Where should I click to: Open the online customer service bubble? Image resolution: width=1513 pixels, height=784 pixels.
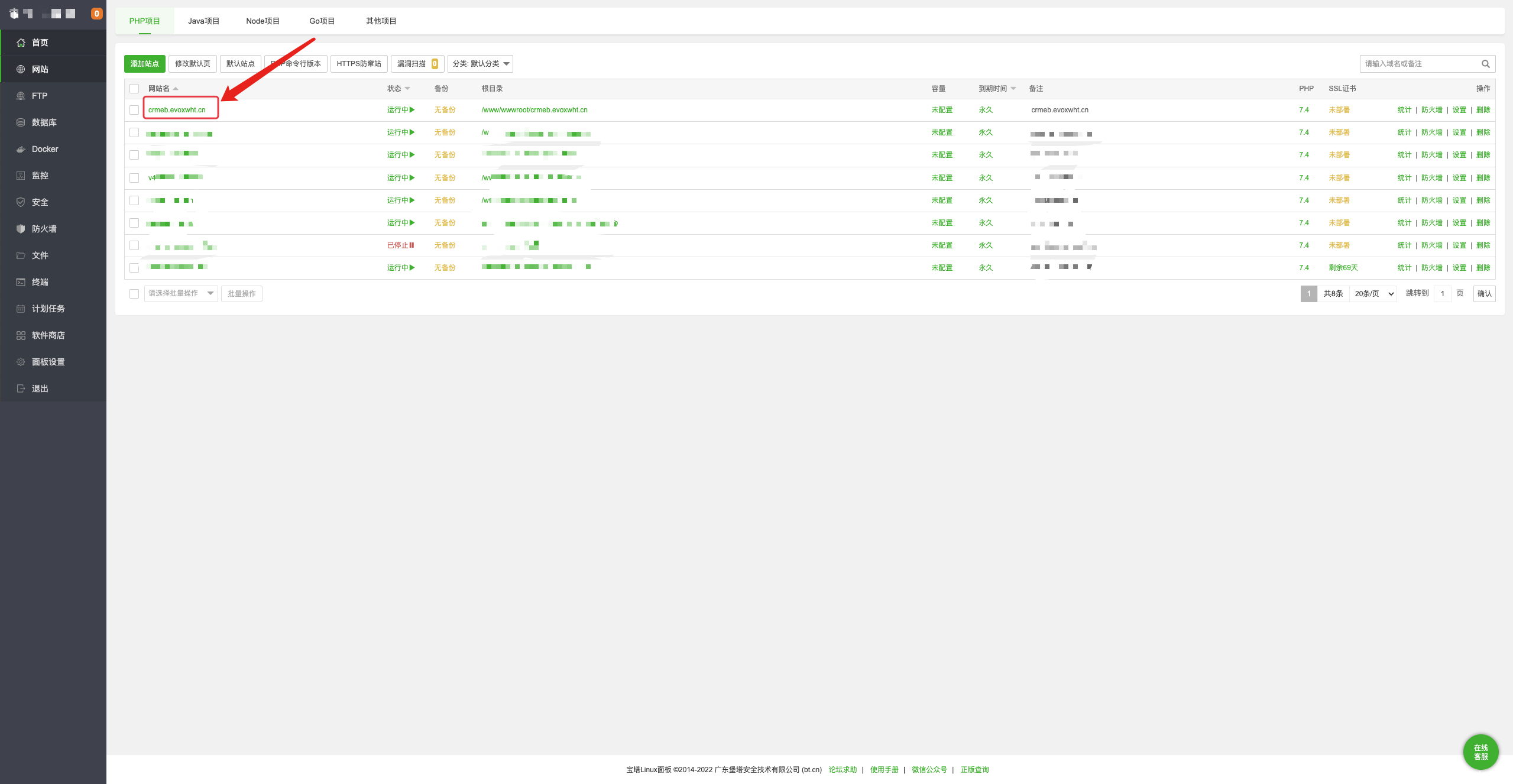1480,752
